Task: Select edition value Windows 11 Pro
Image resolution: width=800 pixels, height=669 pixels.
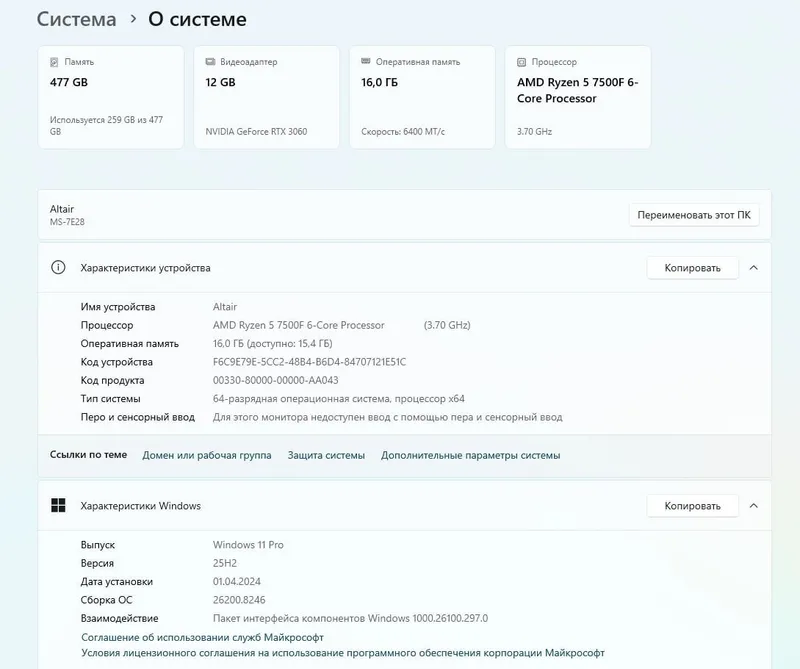Action: (248, 544)
